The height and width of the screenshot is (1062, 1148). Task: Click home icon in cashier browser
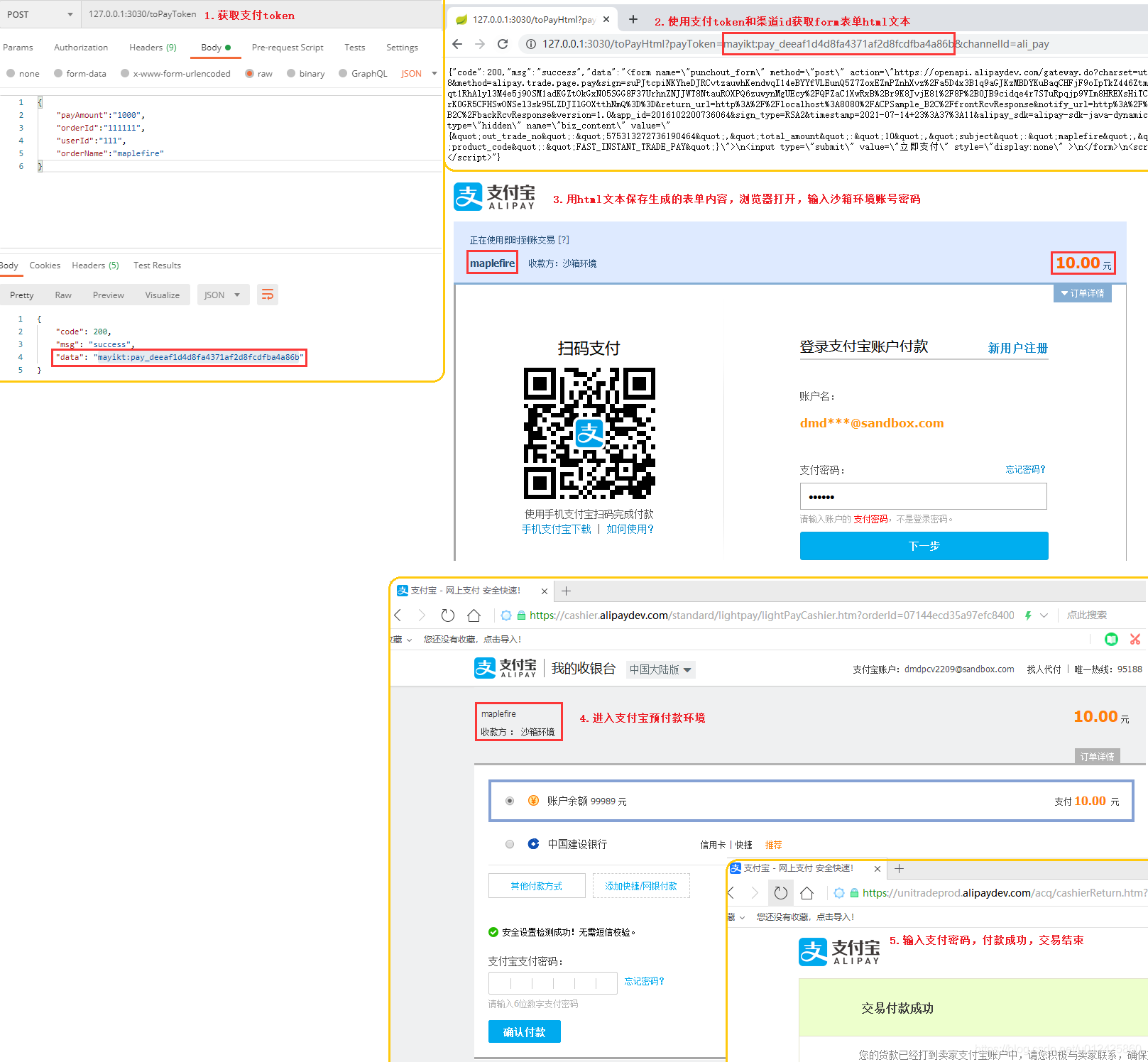pos(474,615)
